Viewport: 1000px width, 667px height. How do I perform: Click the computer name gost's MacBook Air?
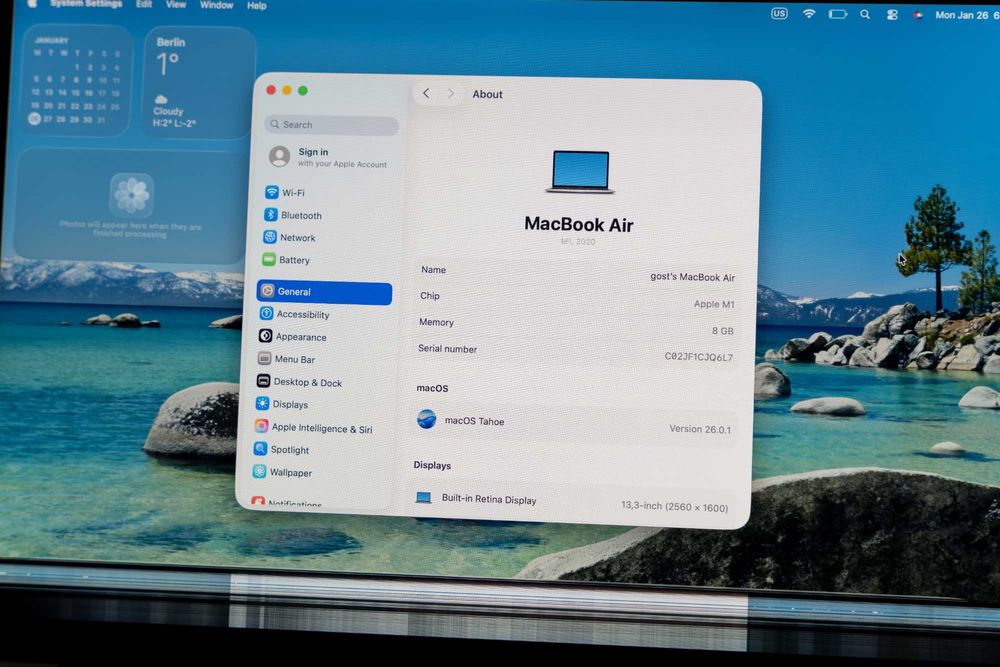pyautogui.click(x=692, y=277)
